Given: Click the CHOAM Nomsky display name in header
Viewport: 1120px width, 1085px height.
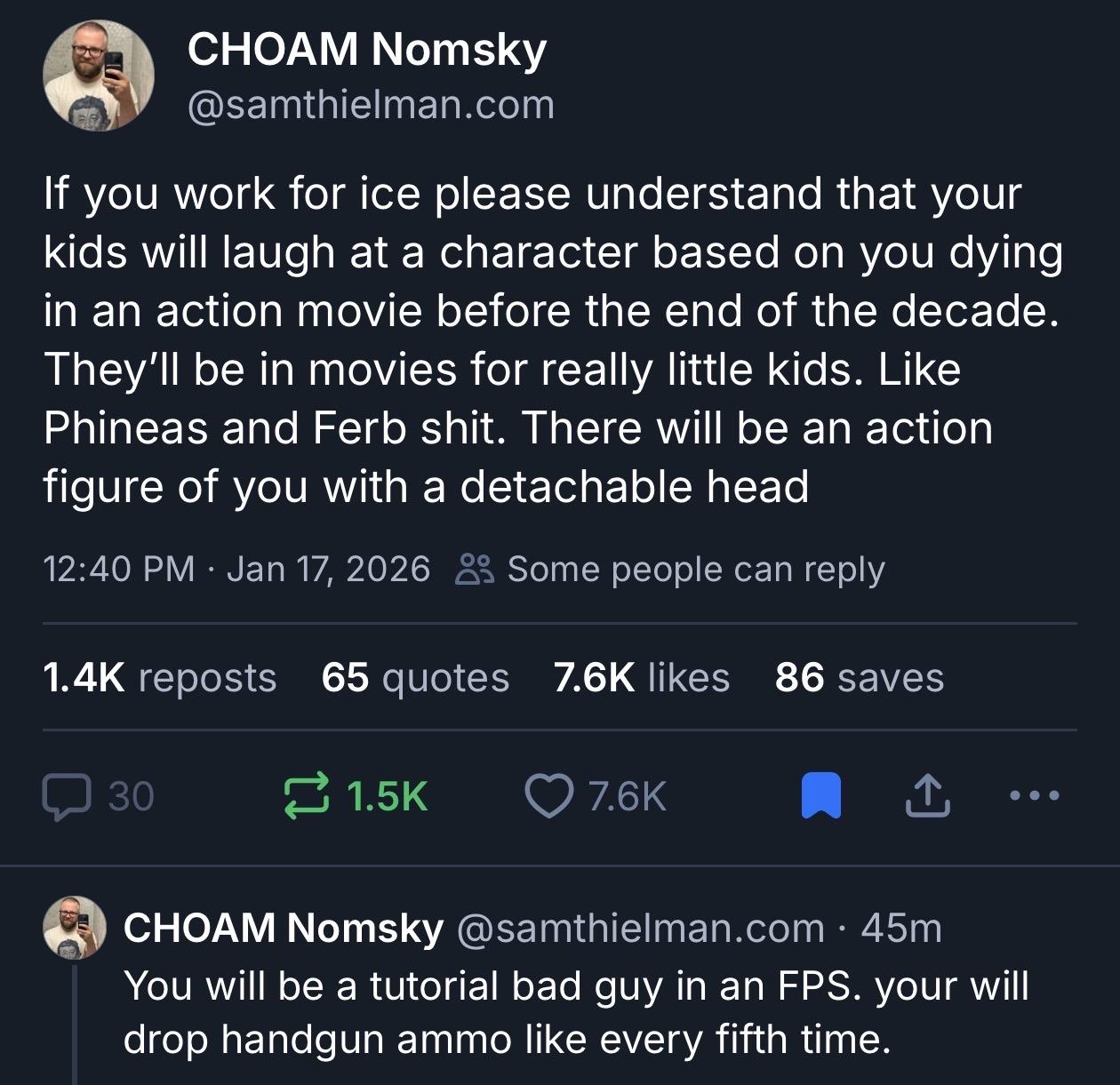Looking at the screenshot, I should point(366,49).
